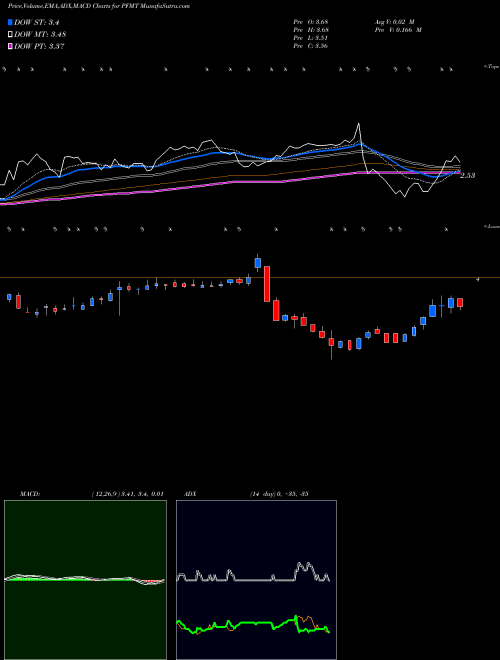This screenshot has width=500, height=660.
Task: Open the dark blue ADX indicator chart panel
Action: tap(256, 580)
